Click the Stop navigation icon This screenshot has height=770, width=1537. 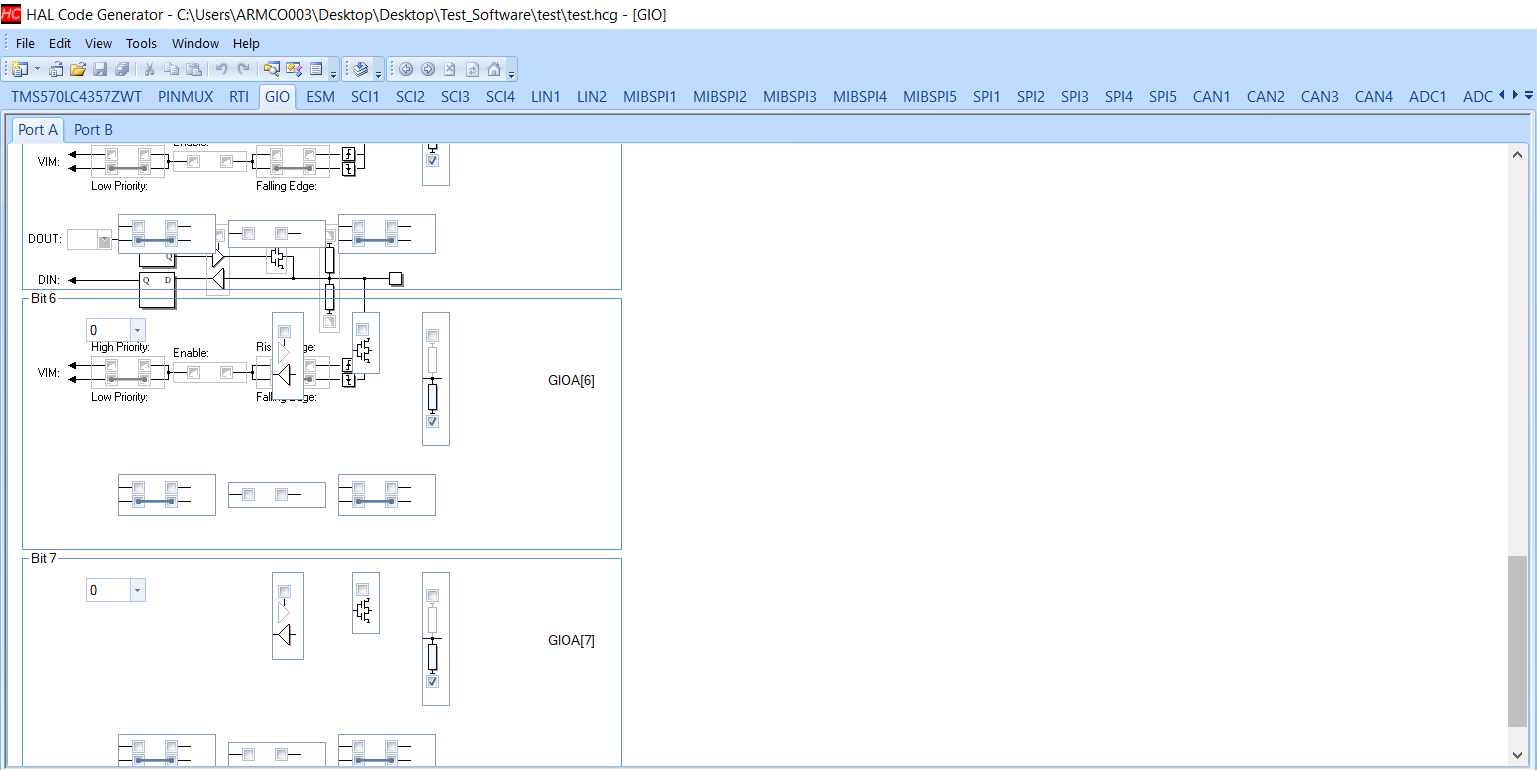pos(450,69)
